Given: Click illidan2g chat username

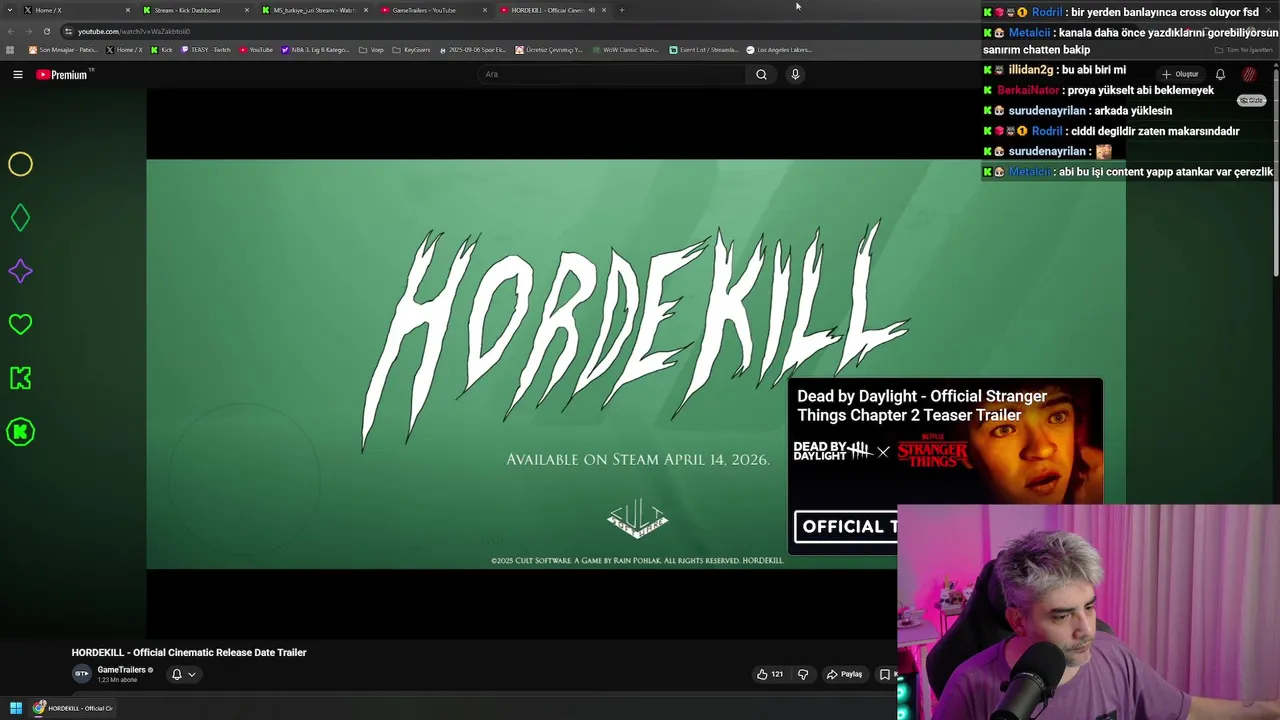Looking at the screenshot, I should pos(1030,70).
